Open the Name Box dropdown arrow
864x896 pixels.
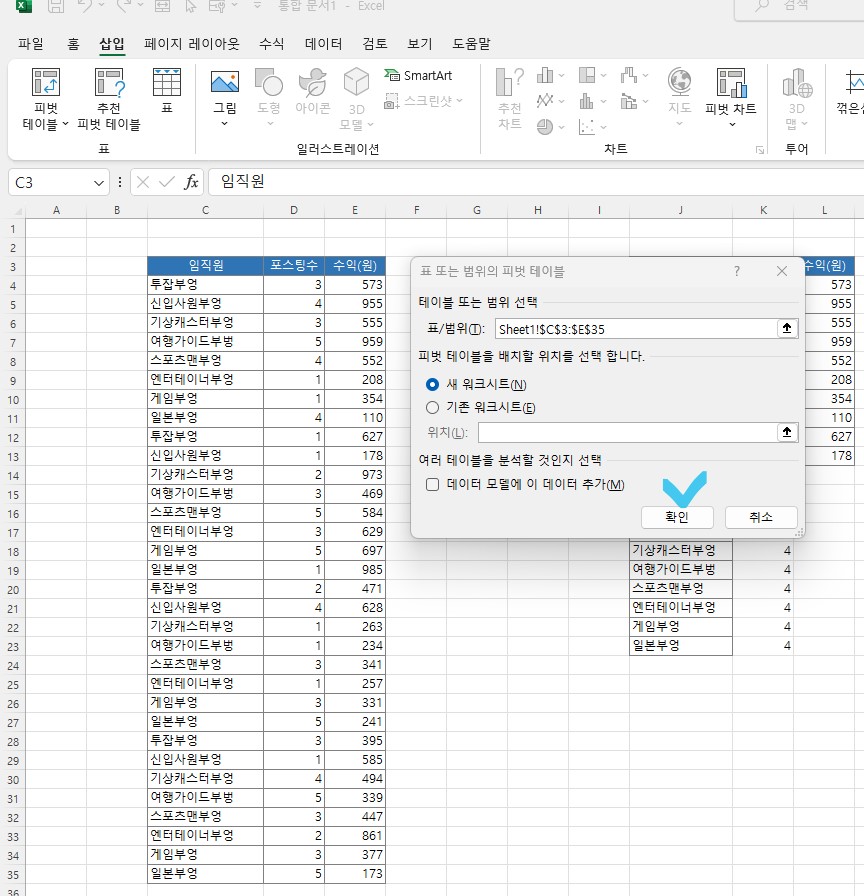[99, 183]
